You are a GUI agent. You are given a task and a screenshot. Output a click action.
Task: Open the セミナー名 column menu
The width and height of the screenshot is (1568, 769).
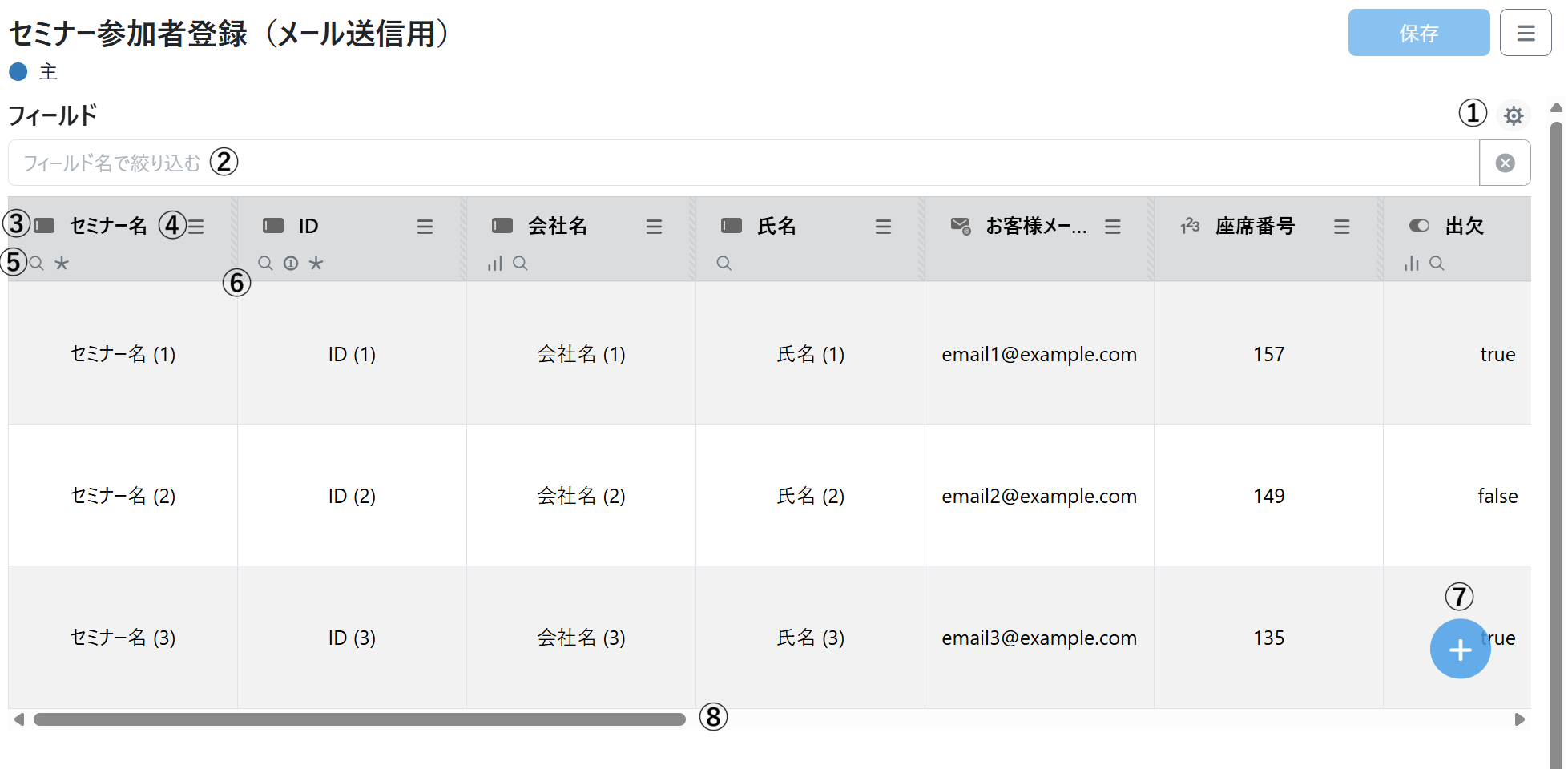tap(196, 227)
